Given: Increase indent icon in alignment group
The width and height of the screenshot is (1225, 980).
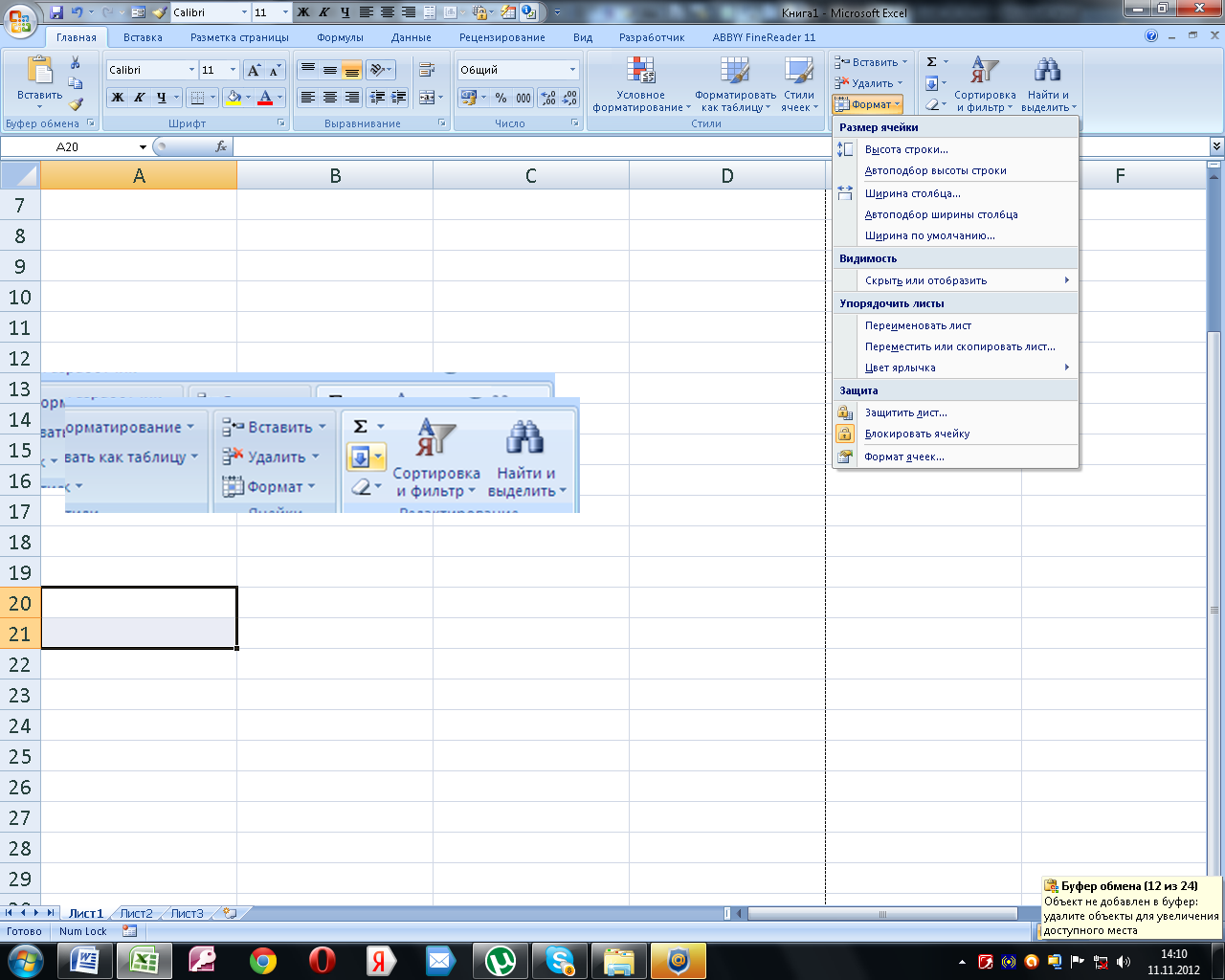Looking at the screenshot, I should pos(399,98).
